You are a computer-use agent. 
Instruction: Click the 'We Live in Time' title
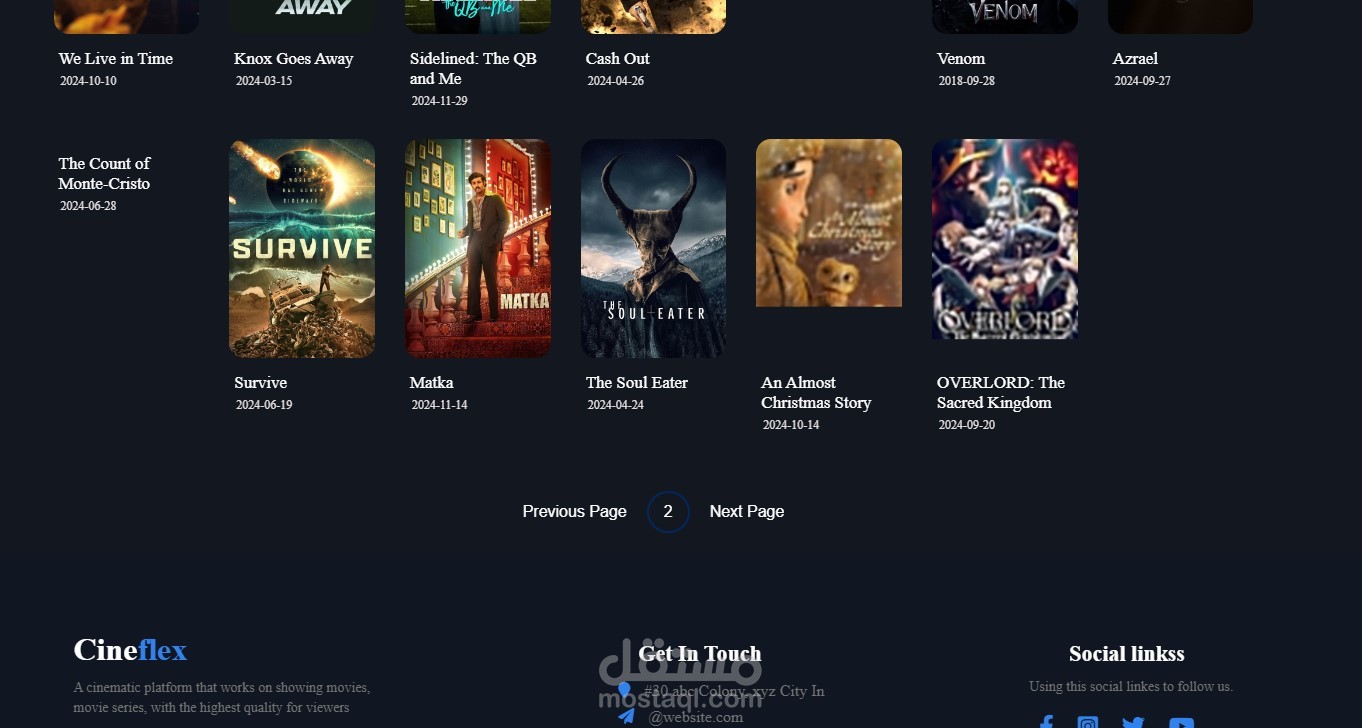click(116, 59)
